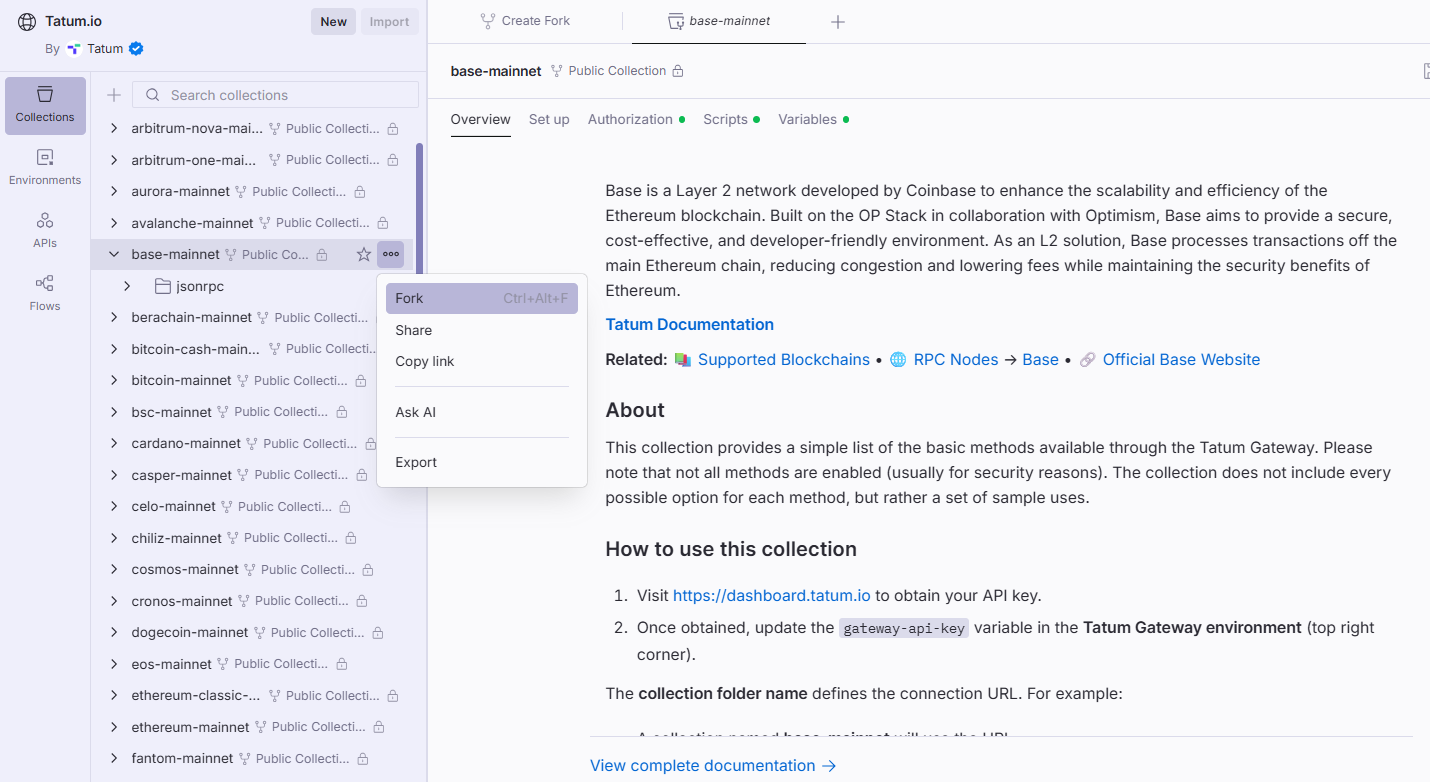Screen dimensions: 1430x782
Task: Choose Ask AI in the context menu
Action: tap(482, 412)
